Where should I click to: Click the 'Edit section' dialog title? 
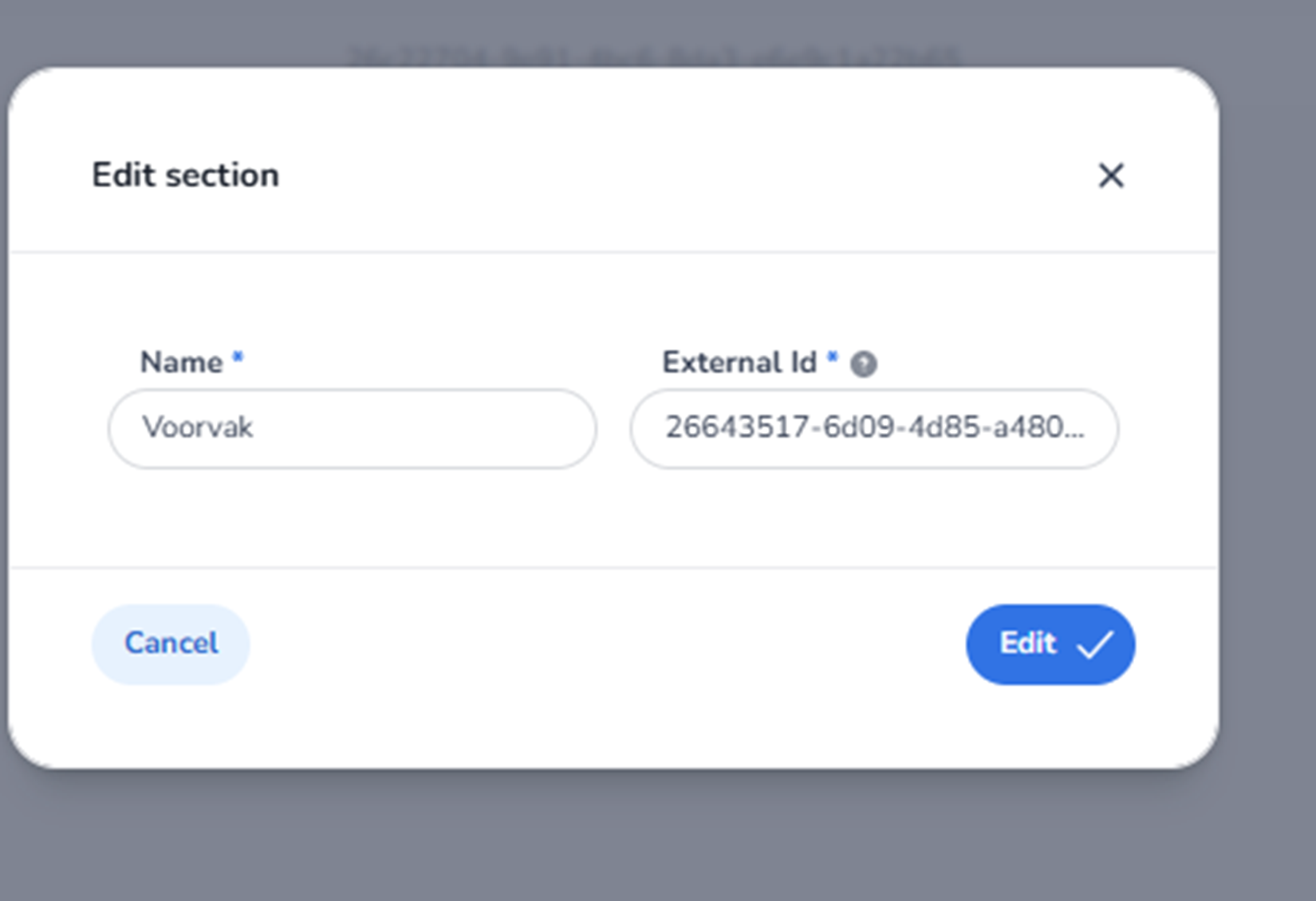(185, 175)
